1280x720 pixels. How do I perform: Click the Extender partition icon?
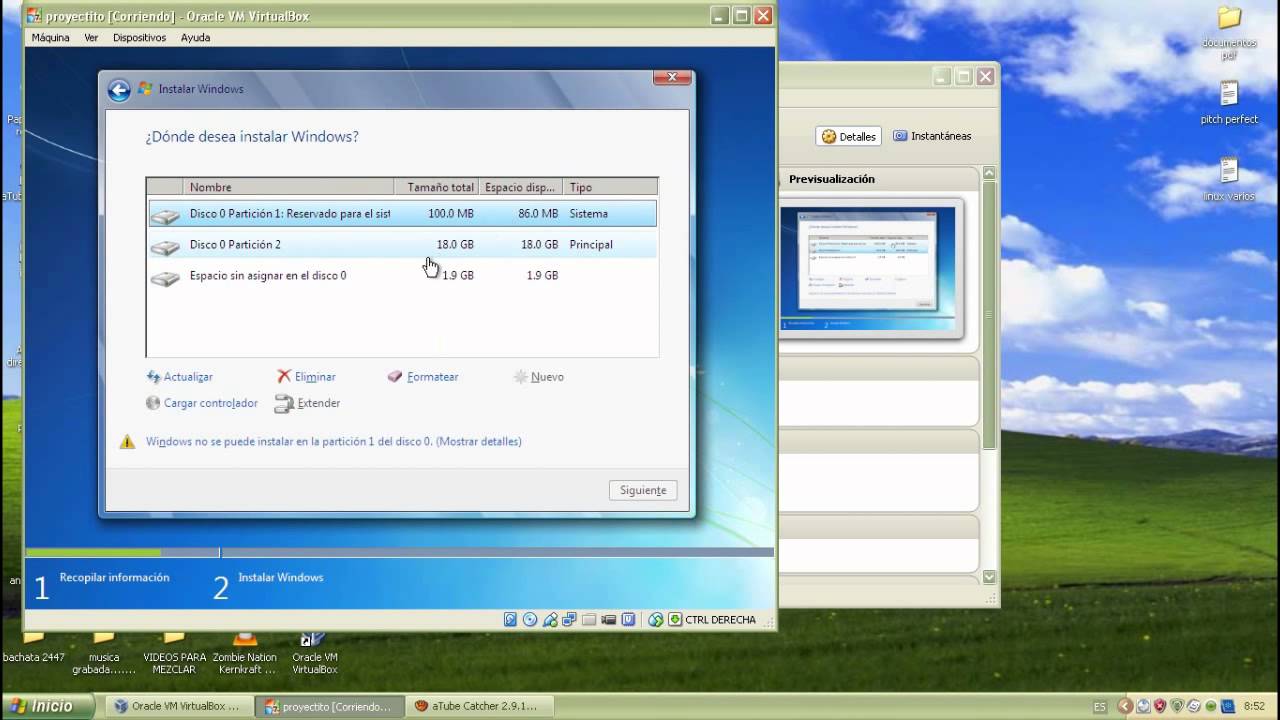click(284, 404)
